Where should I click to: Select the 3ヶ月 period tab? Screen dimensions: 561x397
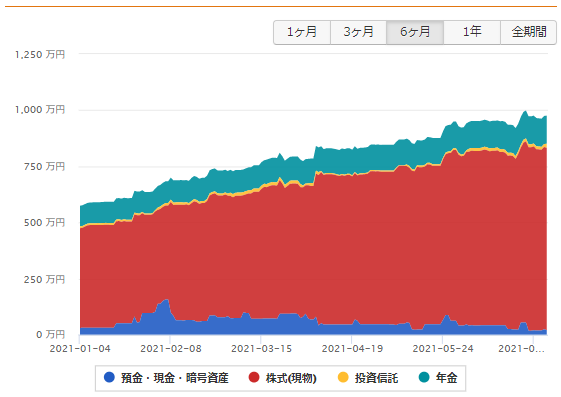click(x=358, y=32)
